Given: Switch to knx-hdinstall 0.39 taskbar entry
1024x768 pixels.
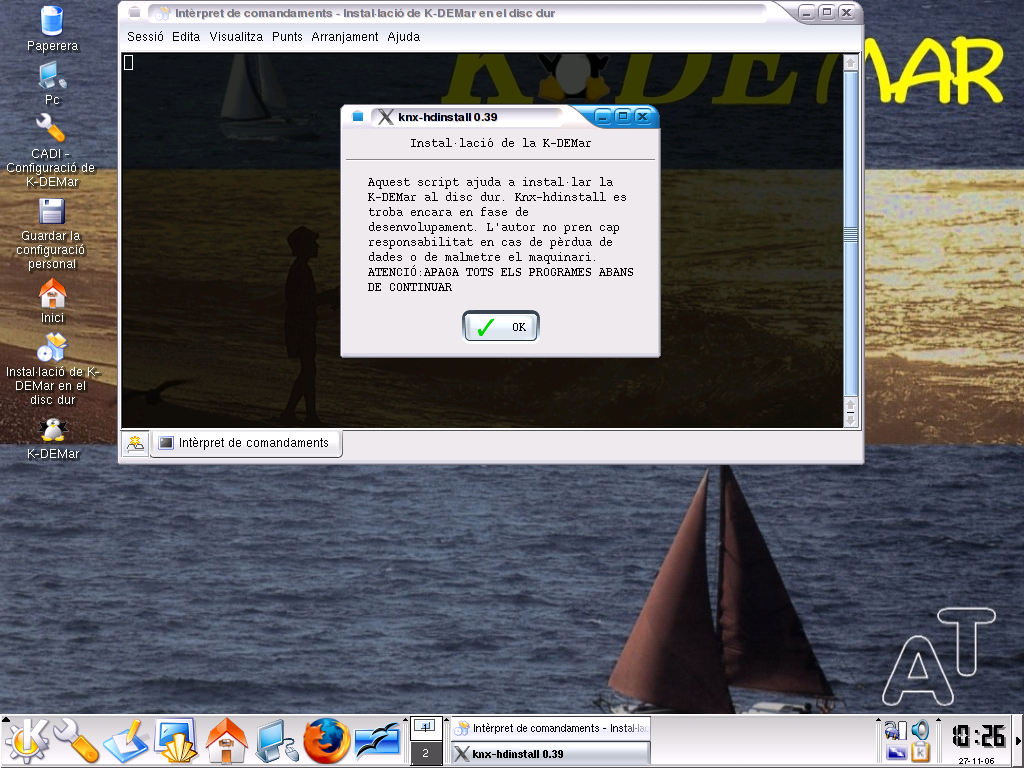Looking at the screenshot, I should tap(550, 754).
